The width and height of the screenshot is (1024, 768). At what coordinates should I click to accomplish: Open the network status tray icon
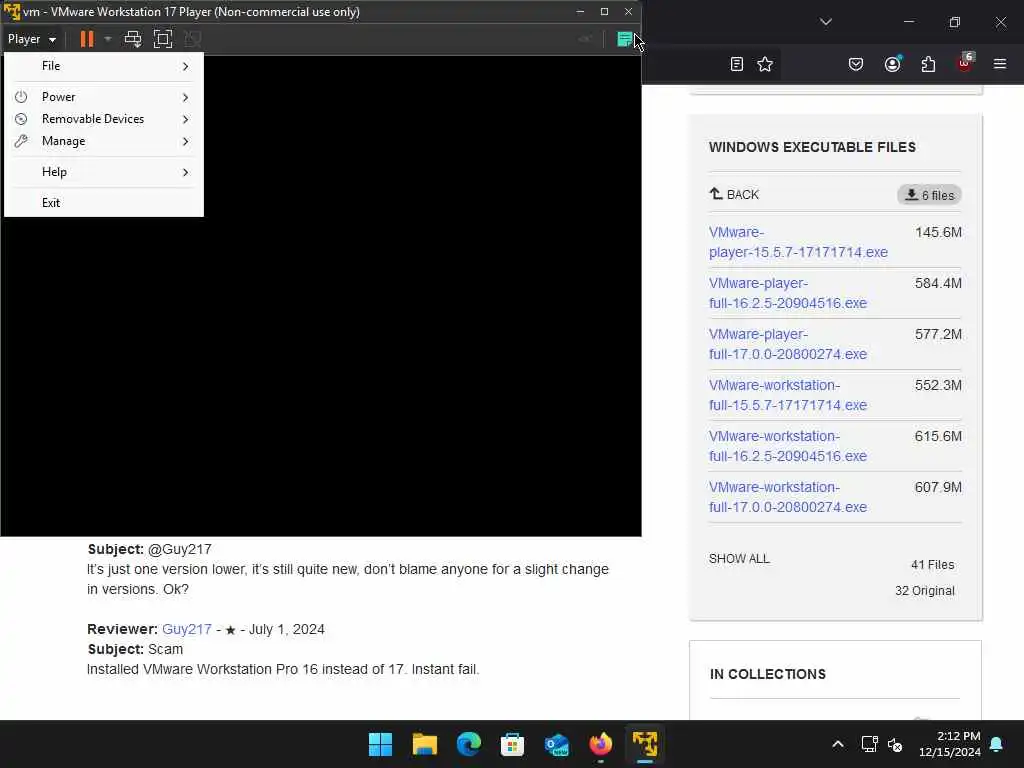pos(869,744)
